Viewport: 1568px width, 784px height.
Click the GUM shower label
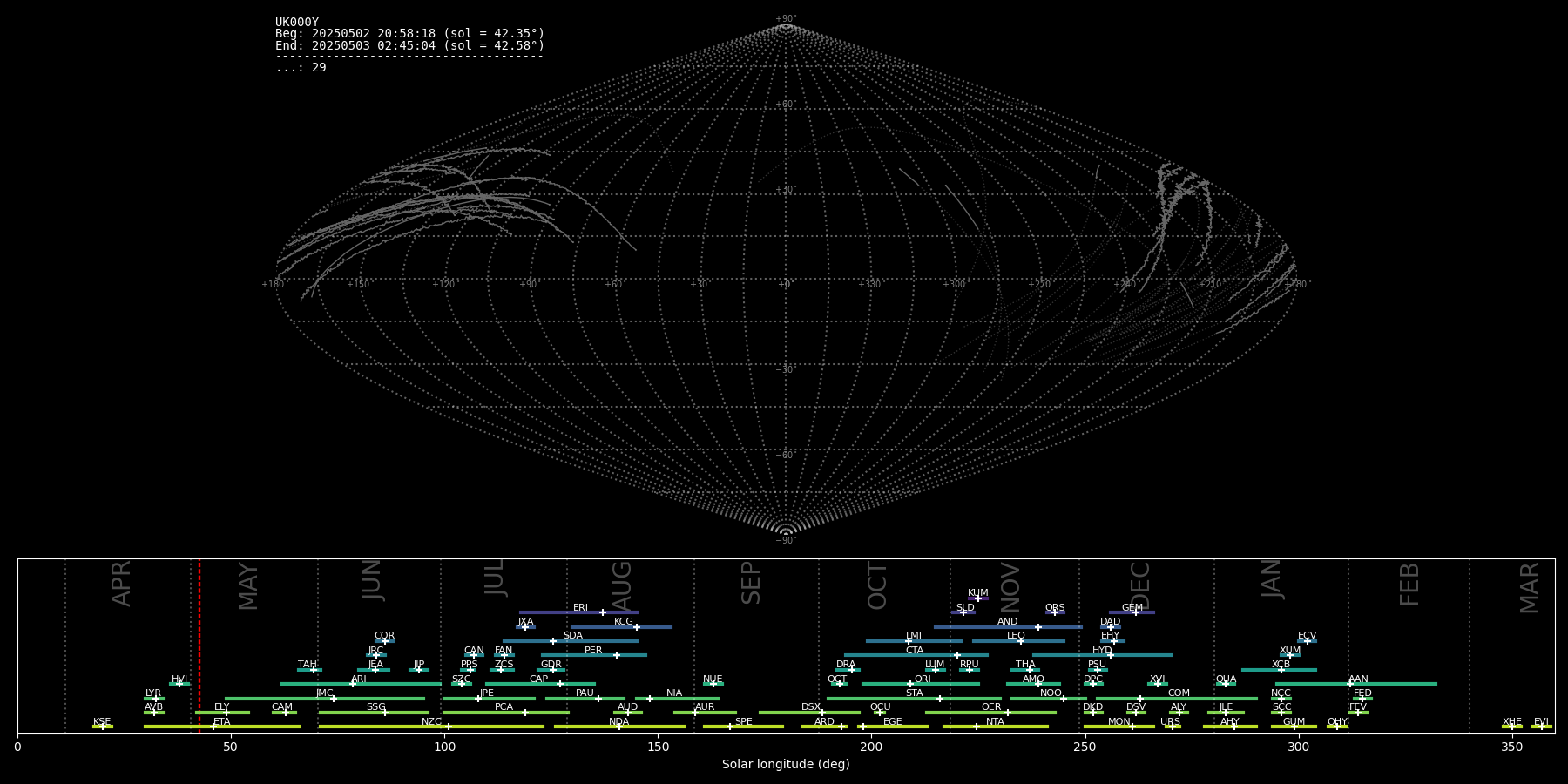click(1294, 722)
